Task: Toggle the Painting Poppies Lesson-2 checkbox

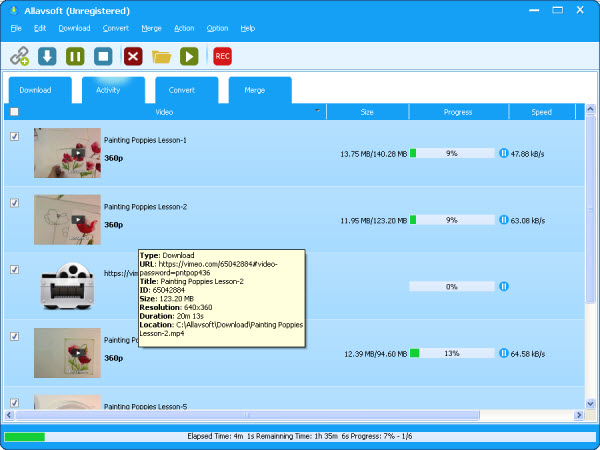Action: point(14,203)
